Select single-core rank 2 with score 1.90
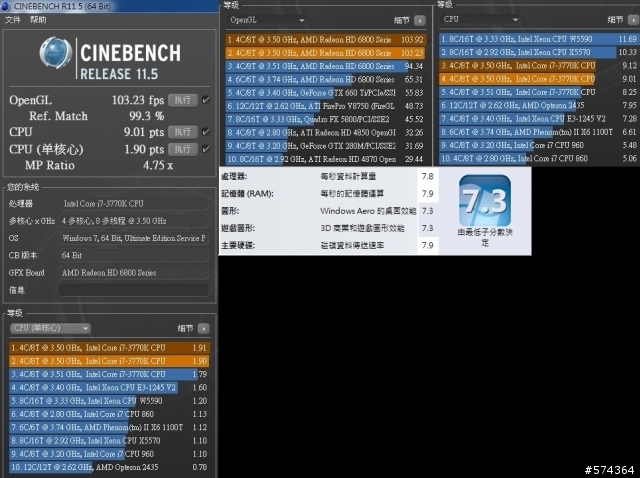 (109, 361)
